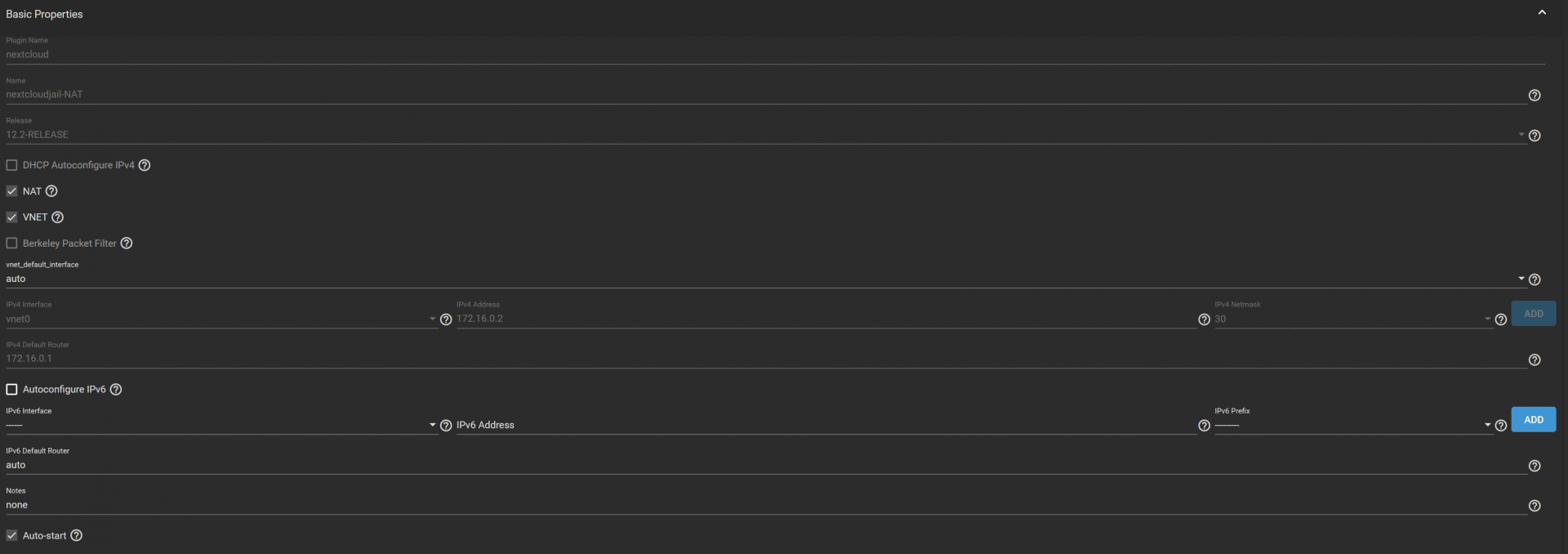Click help icon for Autoconfigure IPv6
Screen dimensions: 1568x554
click(116, 390)
